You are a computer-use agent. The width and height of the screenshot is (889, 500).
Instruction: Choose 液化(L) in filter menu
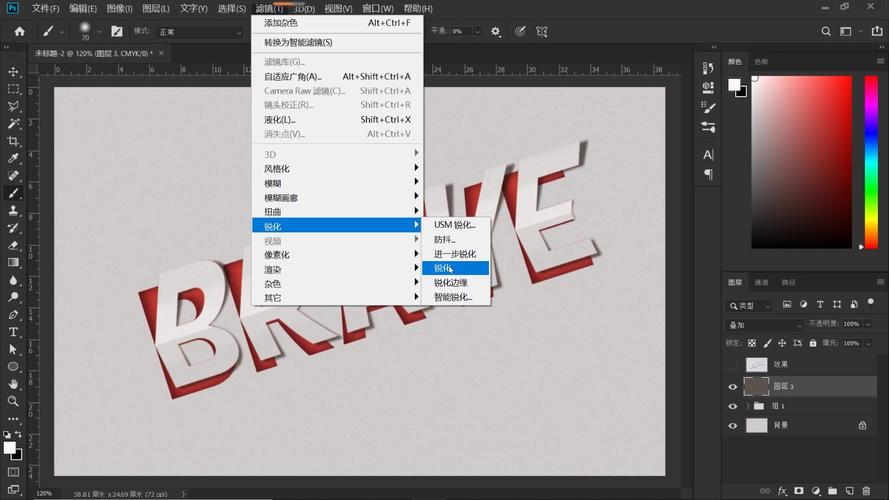[x=337, y=120]
